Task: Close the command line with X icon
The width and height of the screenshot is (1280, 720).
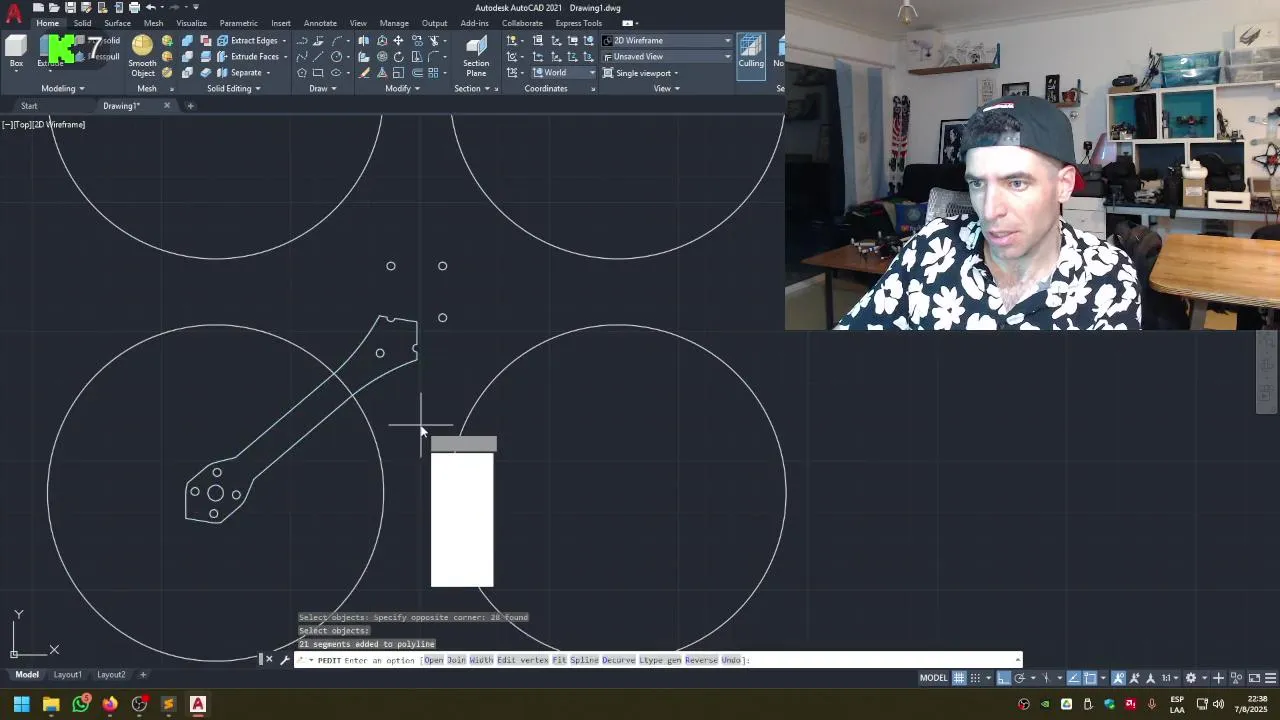Action: tap(269, 659)
